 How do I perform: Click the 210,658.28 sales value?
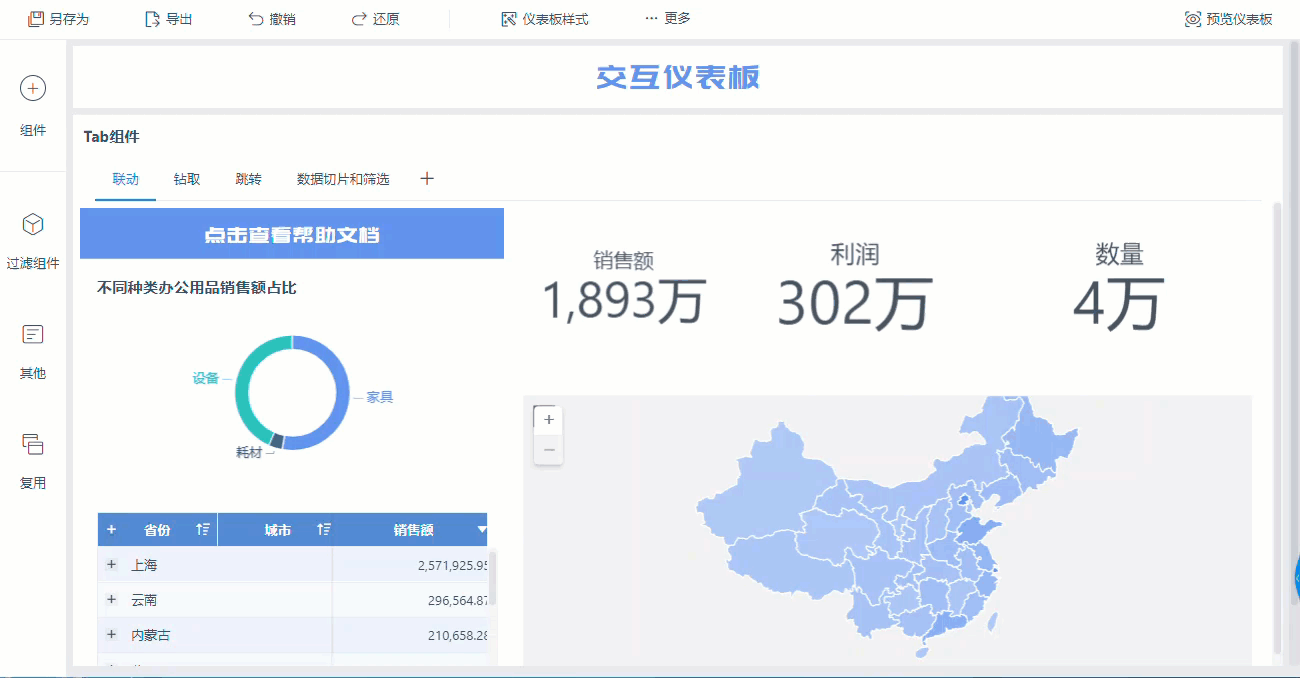pos(457,636)
